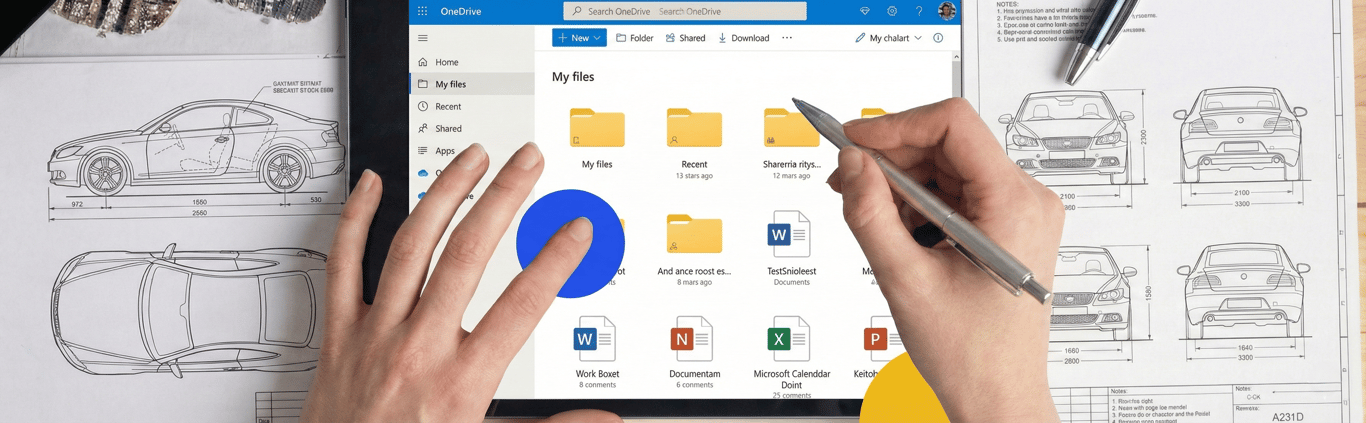This screenshot has height=423, width=1366.
Task: Click the My files heading
Action: pyautogui.click(x=573, y=76)
